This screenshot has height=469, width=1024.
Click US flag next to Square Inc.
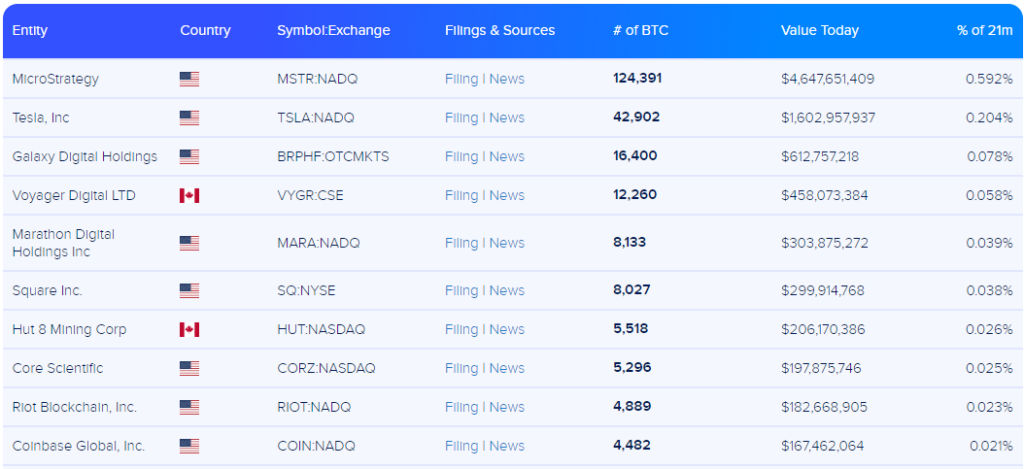click(x=189, y=291)
